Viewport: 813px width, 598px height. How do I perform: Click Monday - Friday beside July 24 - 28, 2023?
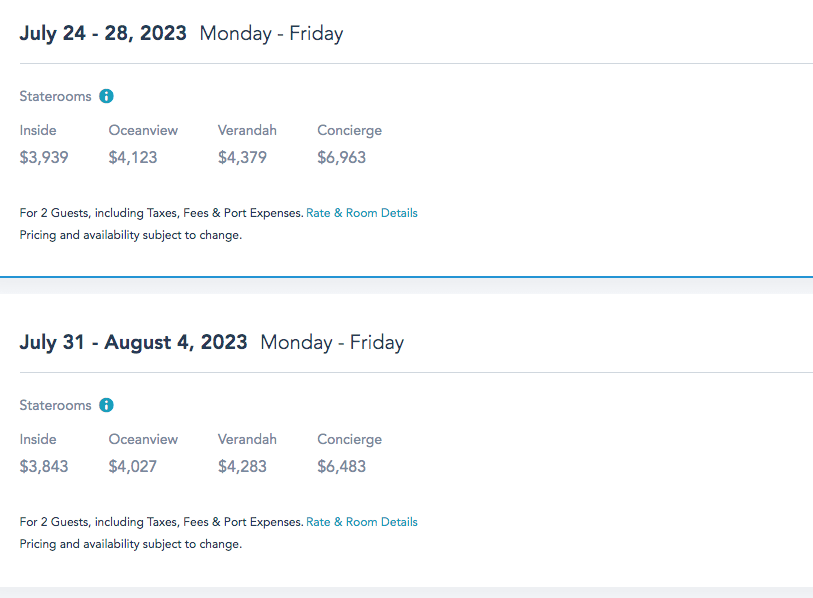271,33
